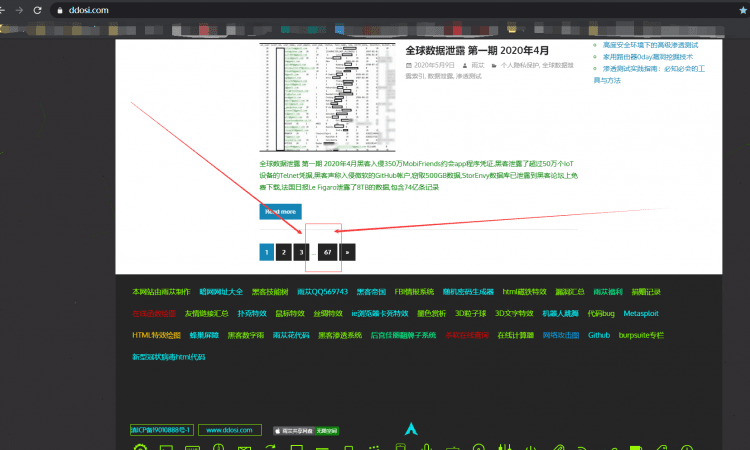Open footer link Github
This screenshot has width=750, height=450.
tap(599, 335)
